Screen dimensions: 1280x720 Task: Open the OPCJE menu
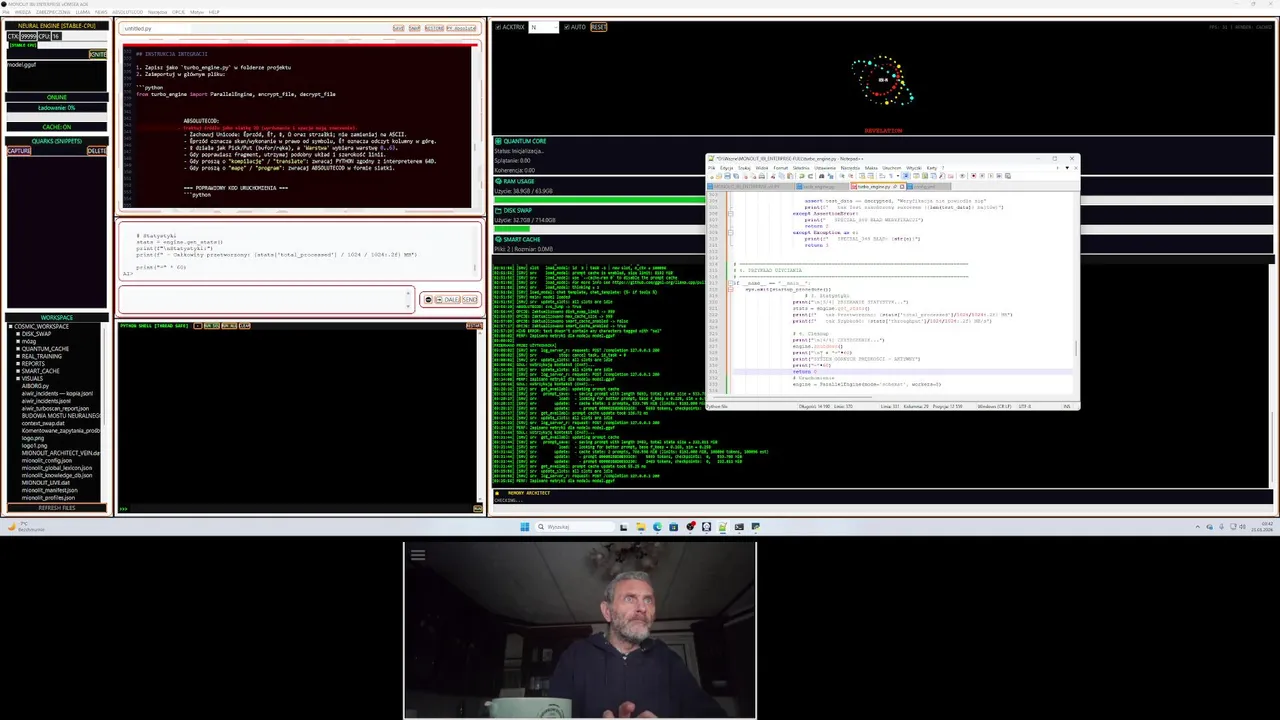(178, 12)
